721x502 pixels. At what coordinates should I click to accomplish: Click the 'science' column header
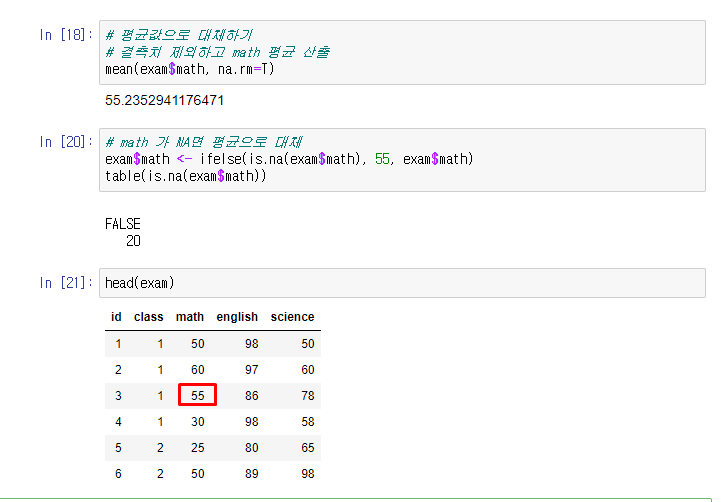tap(292, 317)
